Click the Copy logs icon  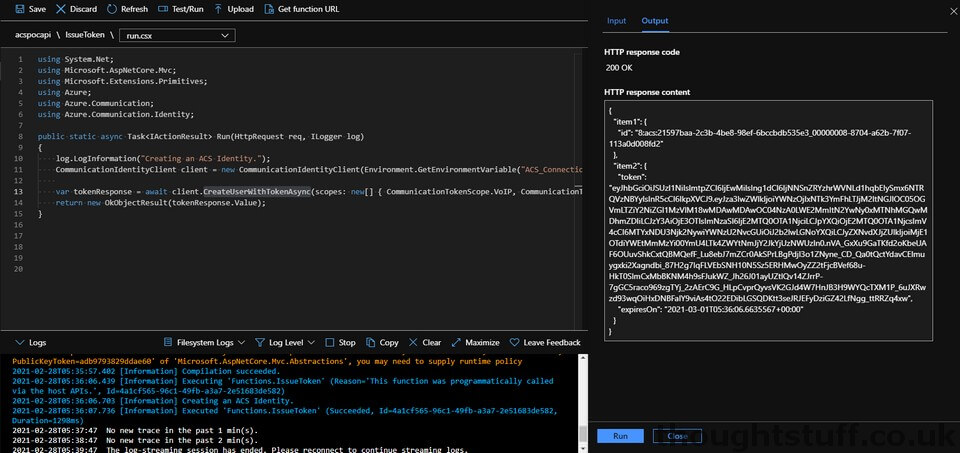pyautogui.click(x=370, y=343)
